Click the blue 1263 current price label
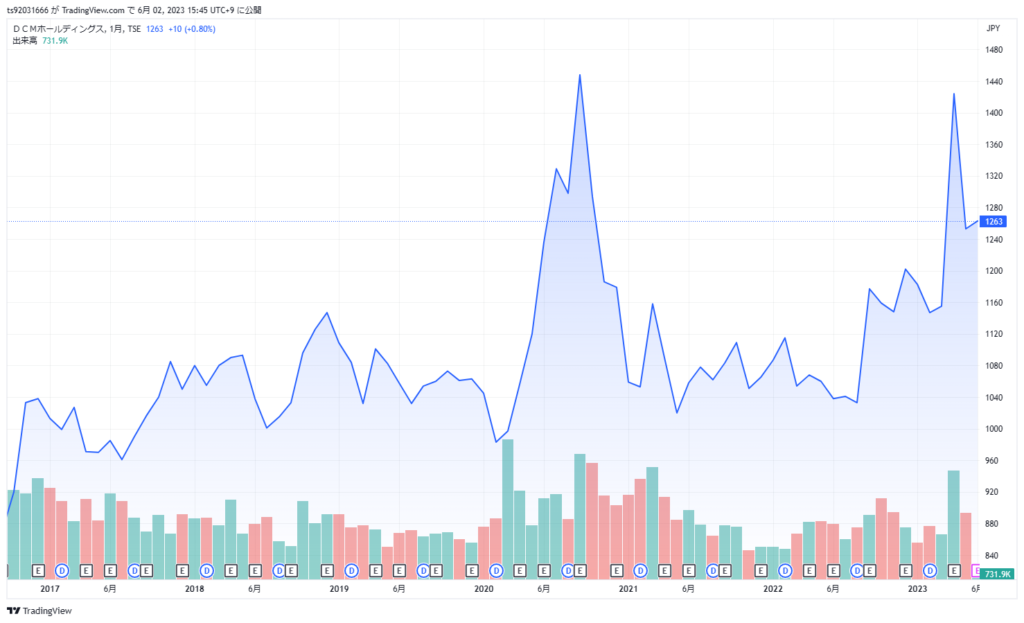Screen dimensions: 1024x623 coord(995,221)
